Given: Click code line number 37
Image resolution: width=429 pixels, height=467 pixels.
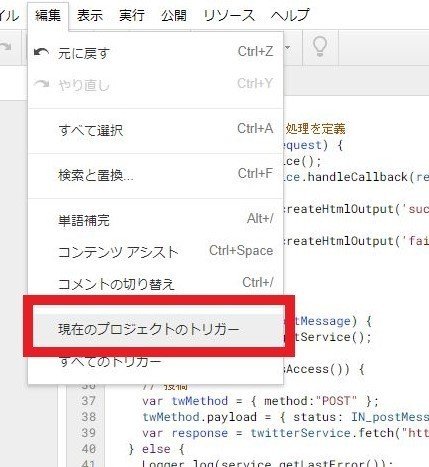Looking at the screenshot, I should [x=88, y=401].
